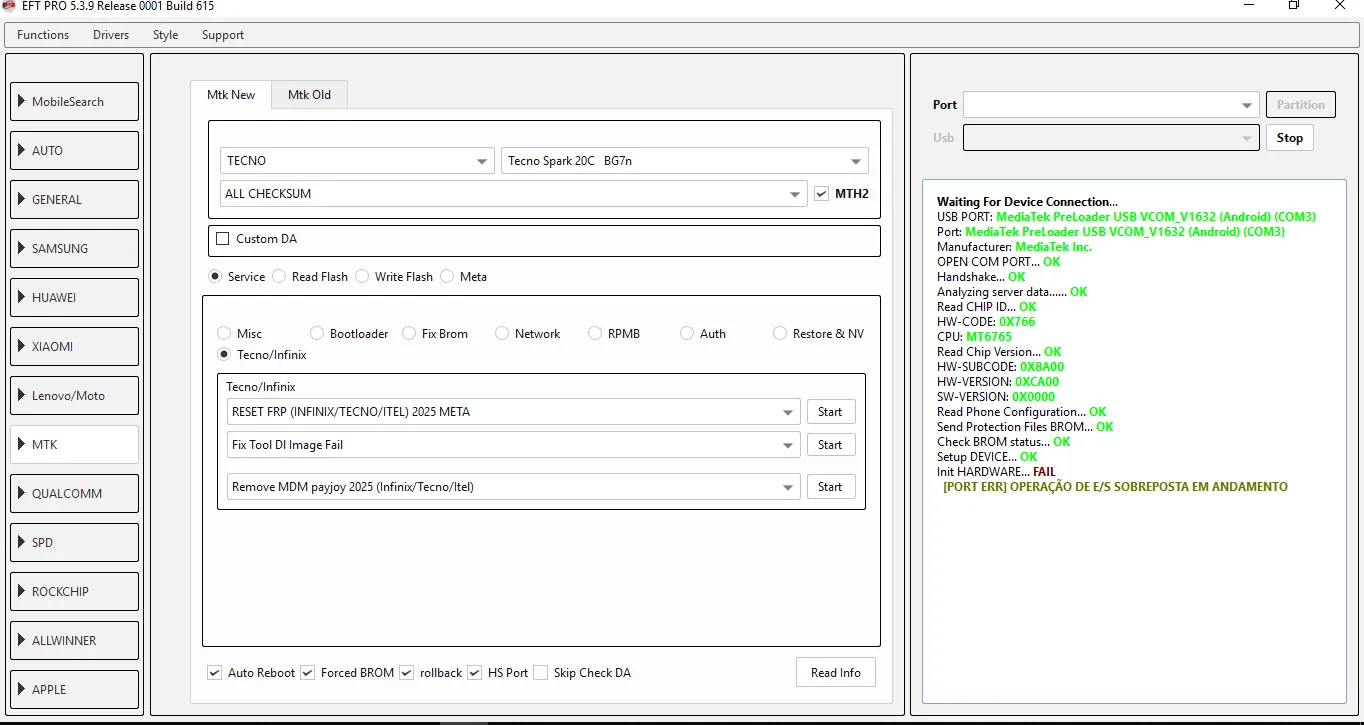The width and height of the screenshot is (1364, 725).
Task: Open the Drivers menu
Action: [111, 35]
